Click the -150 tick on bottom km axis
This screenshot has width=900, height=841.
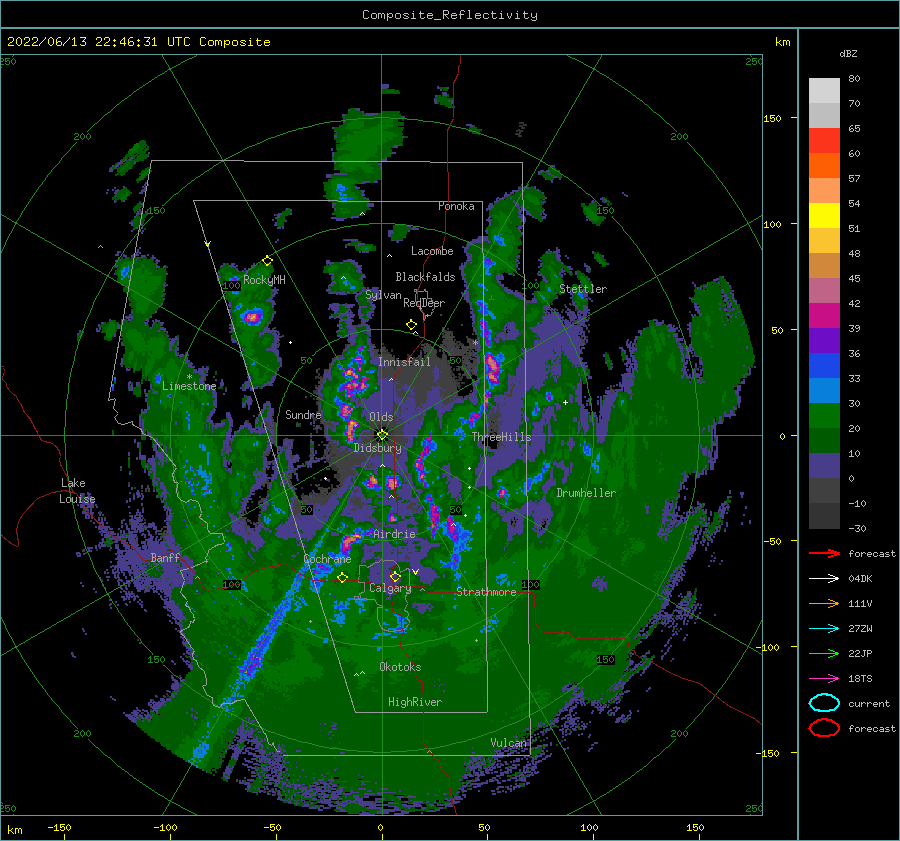click(x=59, y=827)
